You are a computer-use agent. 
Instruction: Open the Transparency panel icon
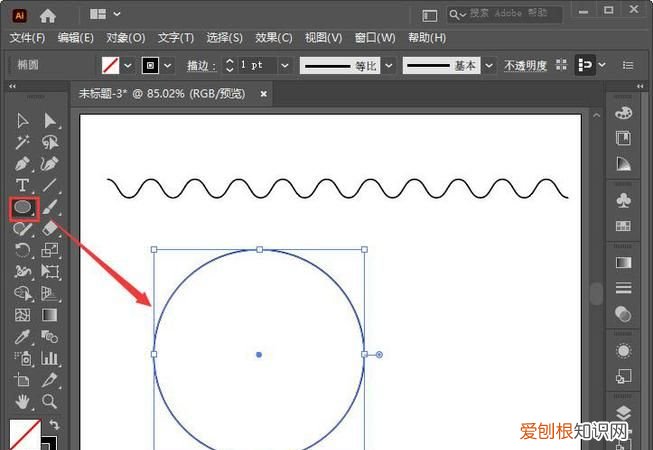(x=623, y=314)
